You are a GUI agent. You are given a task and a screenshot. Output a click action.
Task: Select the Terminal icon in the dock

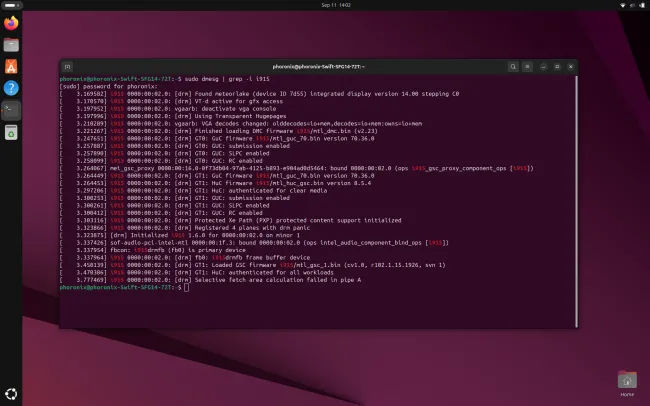point(11,110)
